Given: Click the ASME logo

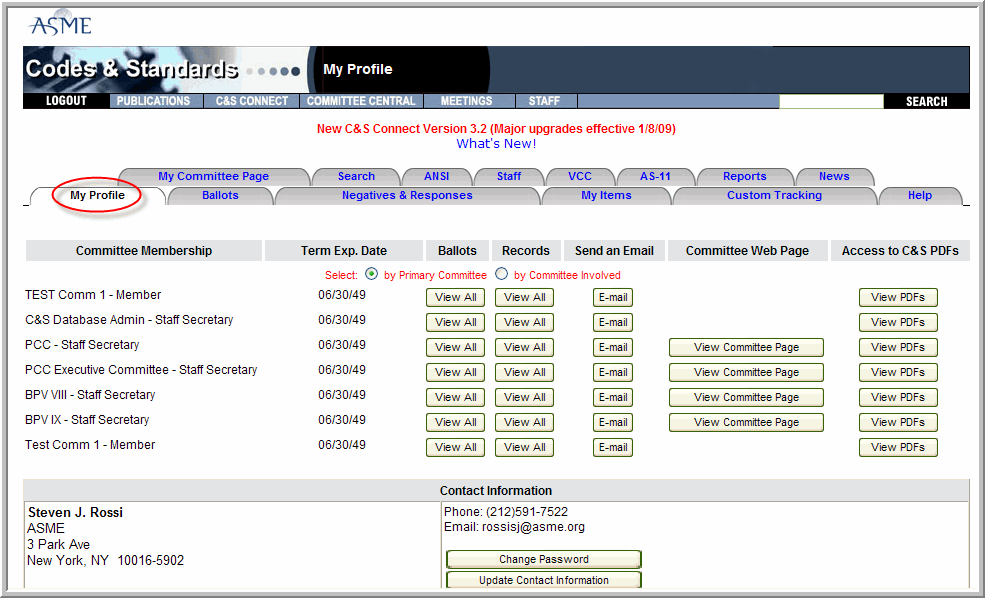Looking at the screenshot, I should pos(60,23).
